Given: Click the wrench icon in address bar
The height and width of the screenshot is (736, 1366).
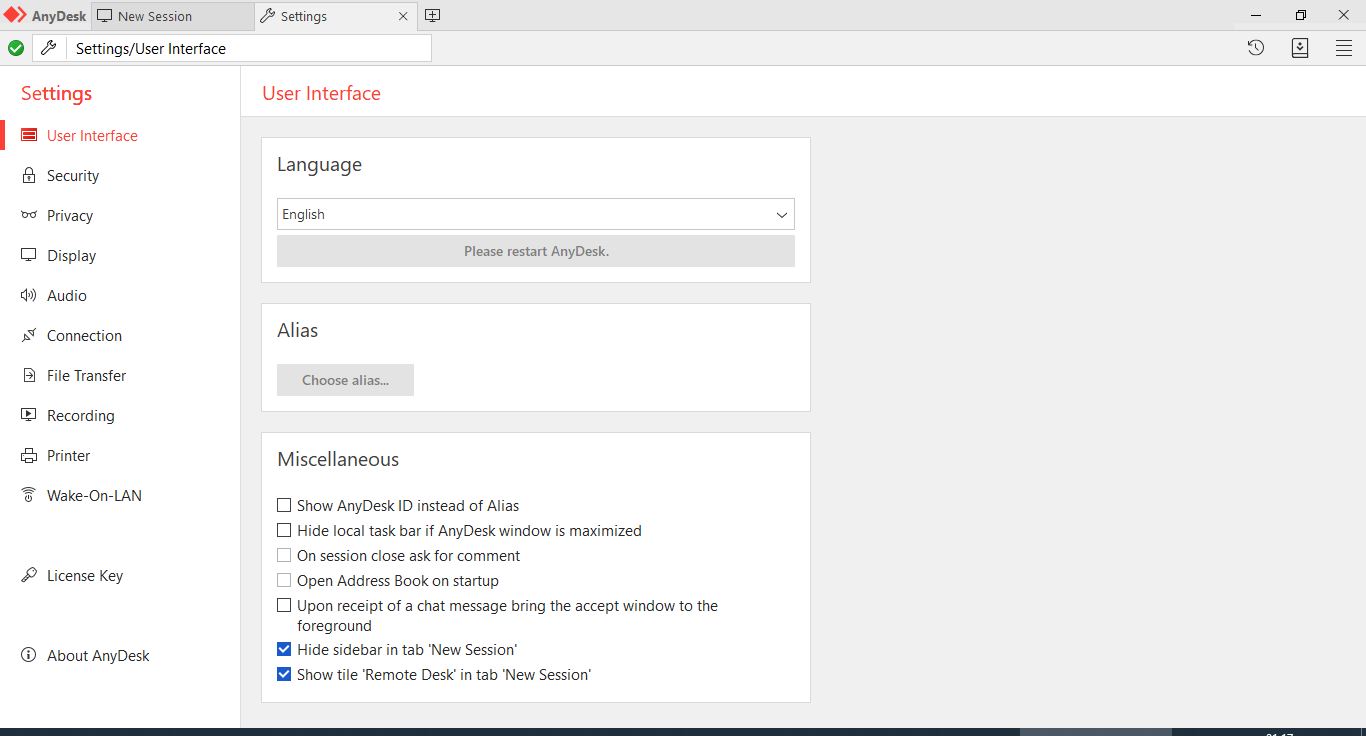Looking at the screenshot, I should pos(48,48).
